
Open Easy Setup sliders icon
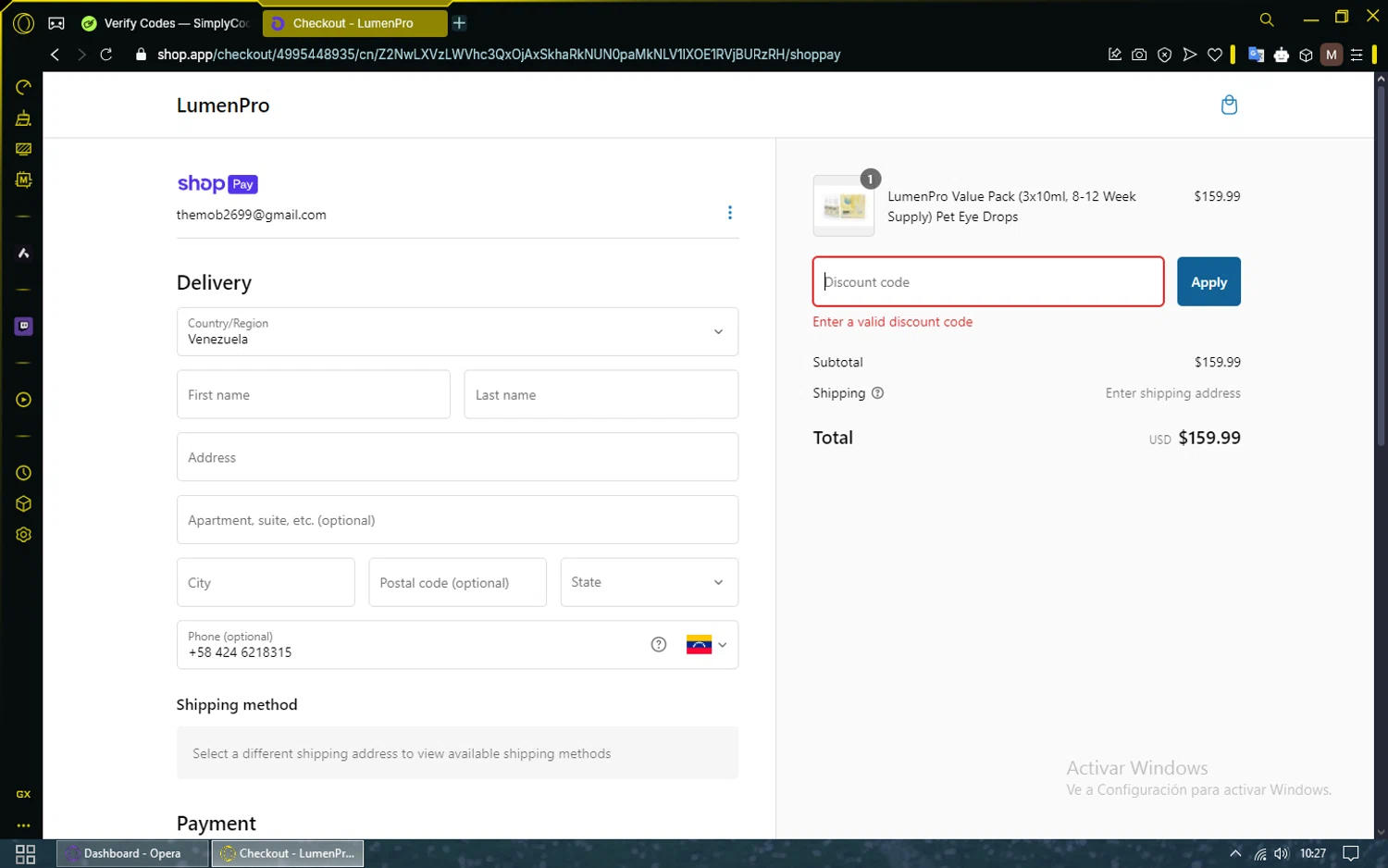[1357, 55]
